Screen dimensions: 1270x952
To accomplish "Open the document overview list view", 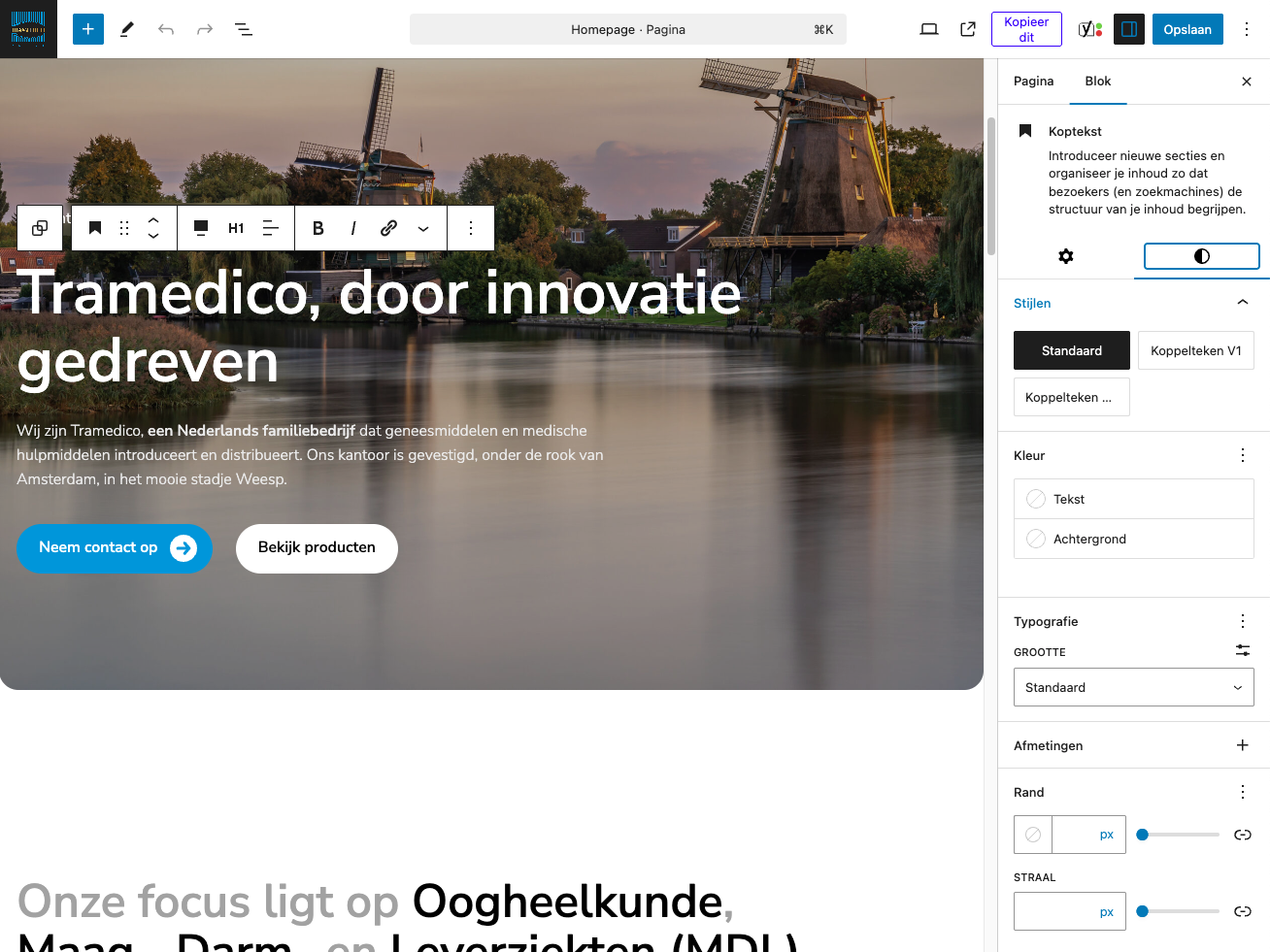I will 244,29.
